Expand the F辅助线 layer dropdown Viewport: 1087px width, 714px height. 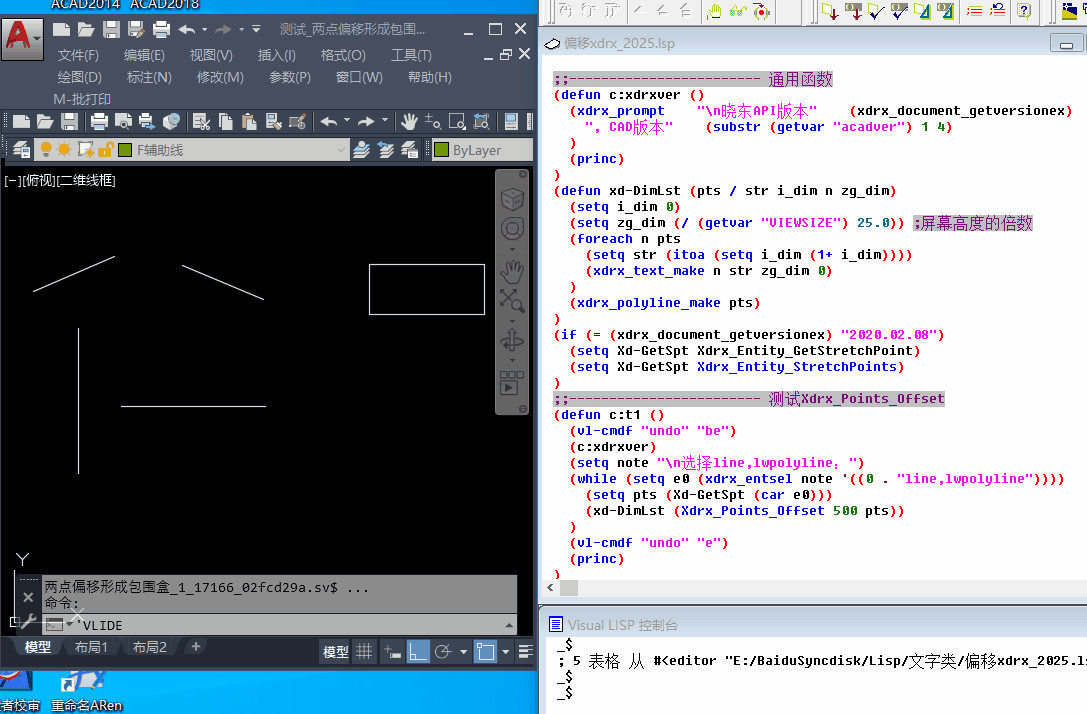(341, 150)
